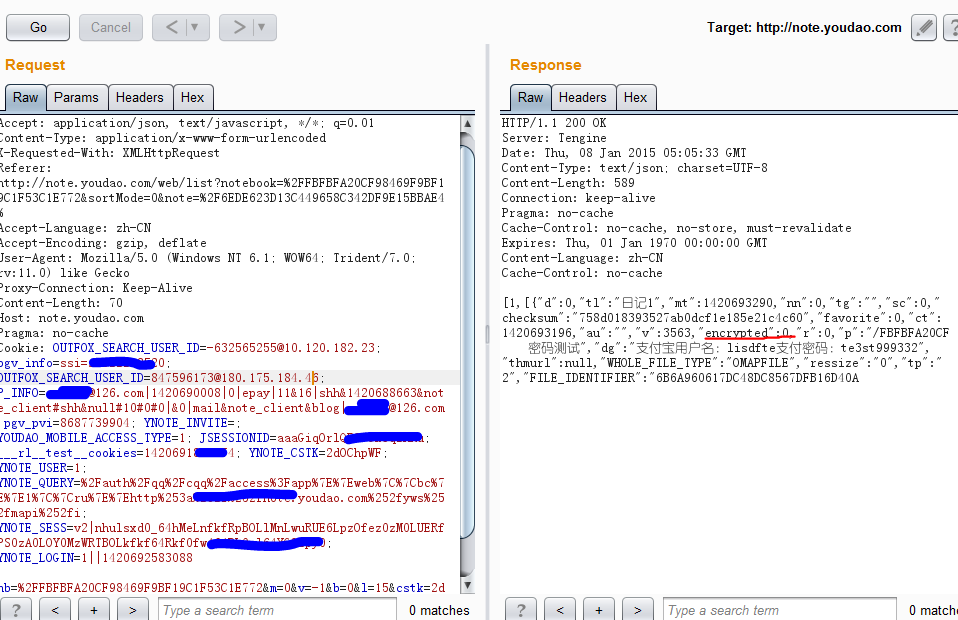Go forward to next request in history
Image resolution: width=958 pixels, height=620 pixels.
[239, 27]
